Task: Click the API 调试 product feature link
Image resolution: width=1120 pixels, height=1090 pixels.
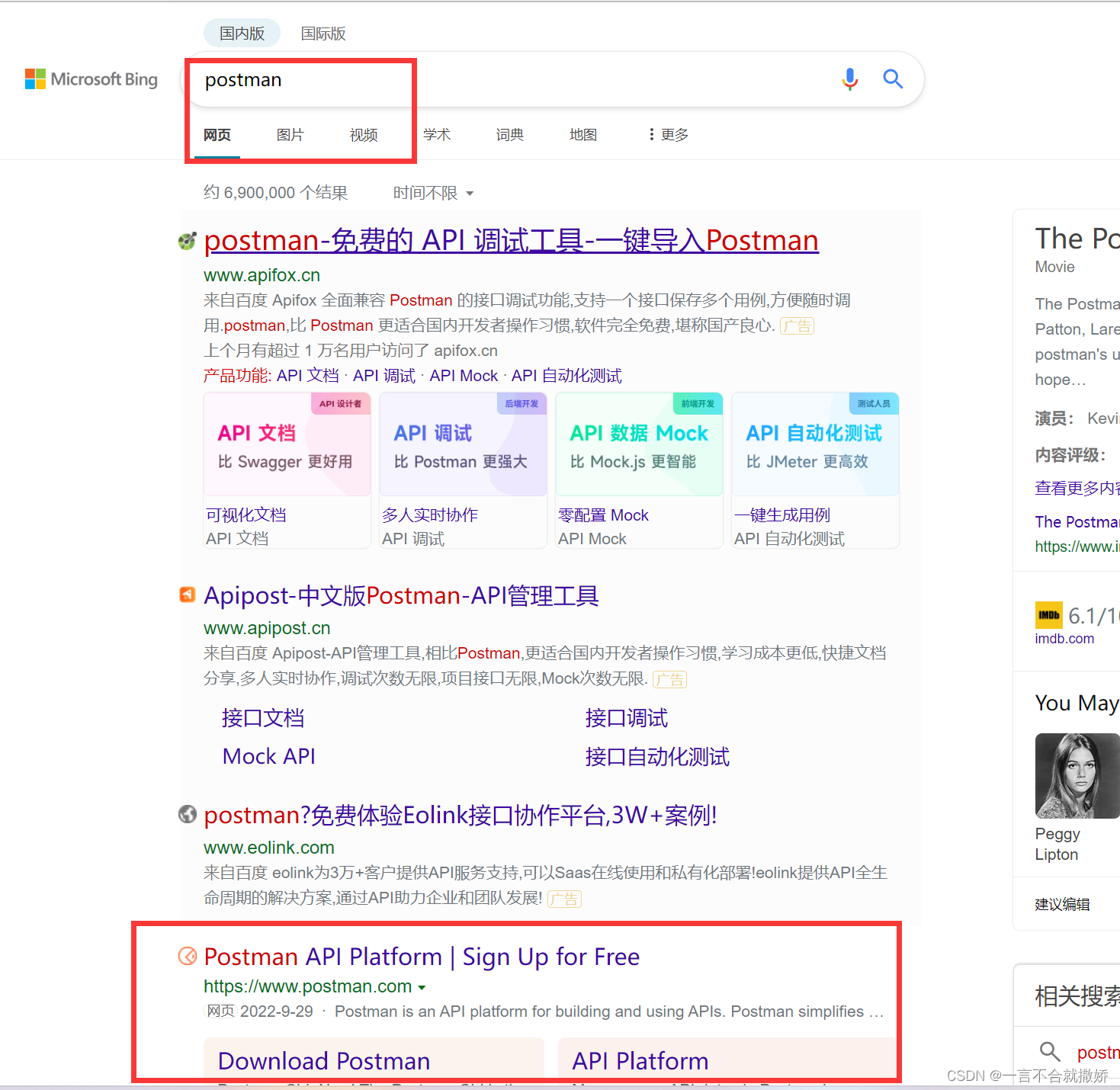Action: click(384, 376)
